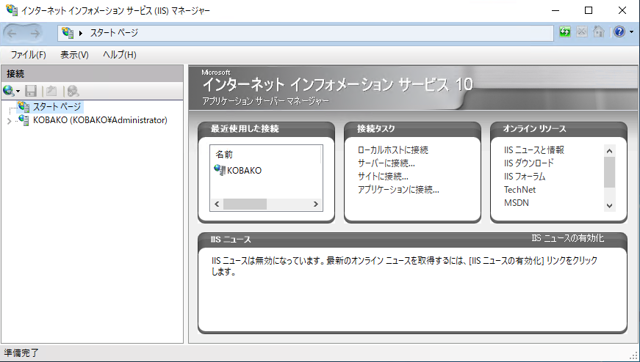Select the KOBAKO (KOBAKO¥Administrator) server node
Image resolution: width=640 pixels, height=362 pixels.
click(100, 120)
